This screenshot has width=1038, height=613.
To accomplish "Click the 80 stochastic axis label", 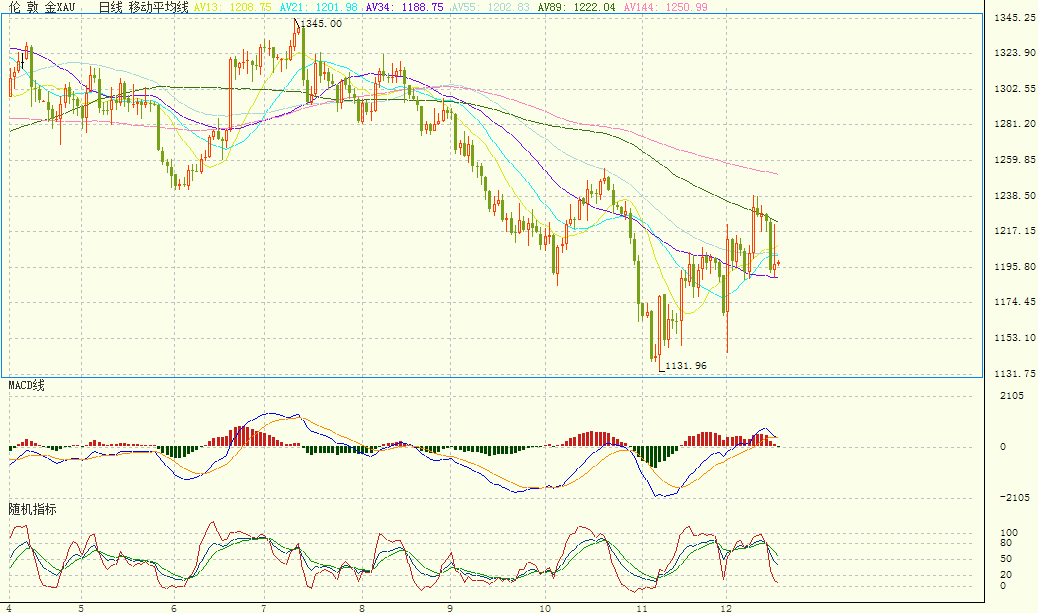I will [x=1006, y=543].
